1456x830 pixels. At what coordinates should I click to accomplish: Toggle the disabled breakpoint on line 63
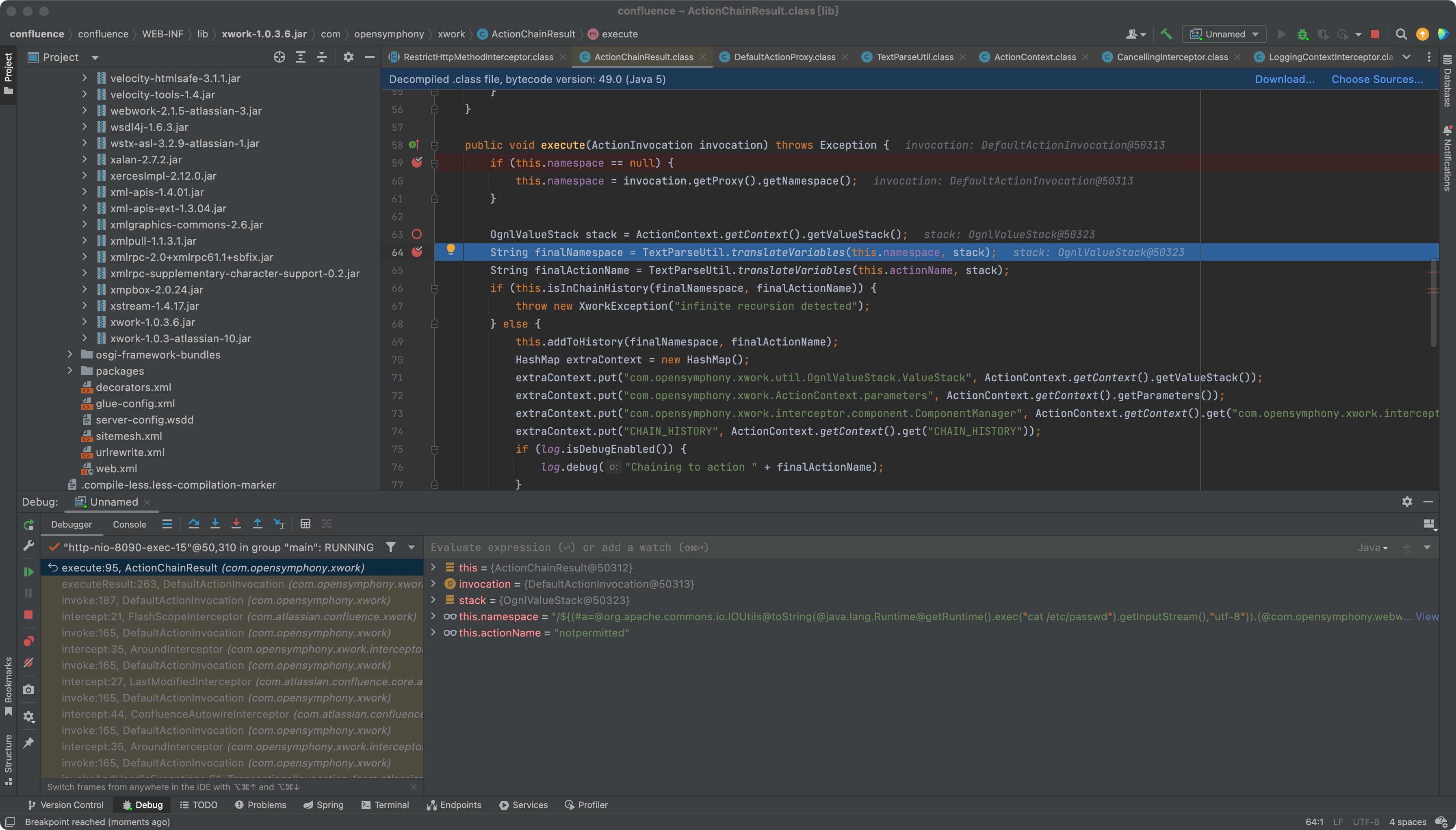pos(417,234)
